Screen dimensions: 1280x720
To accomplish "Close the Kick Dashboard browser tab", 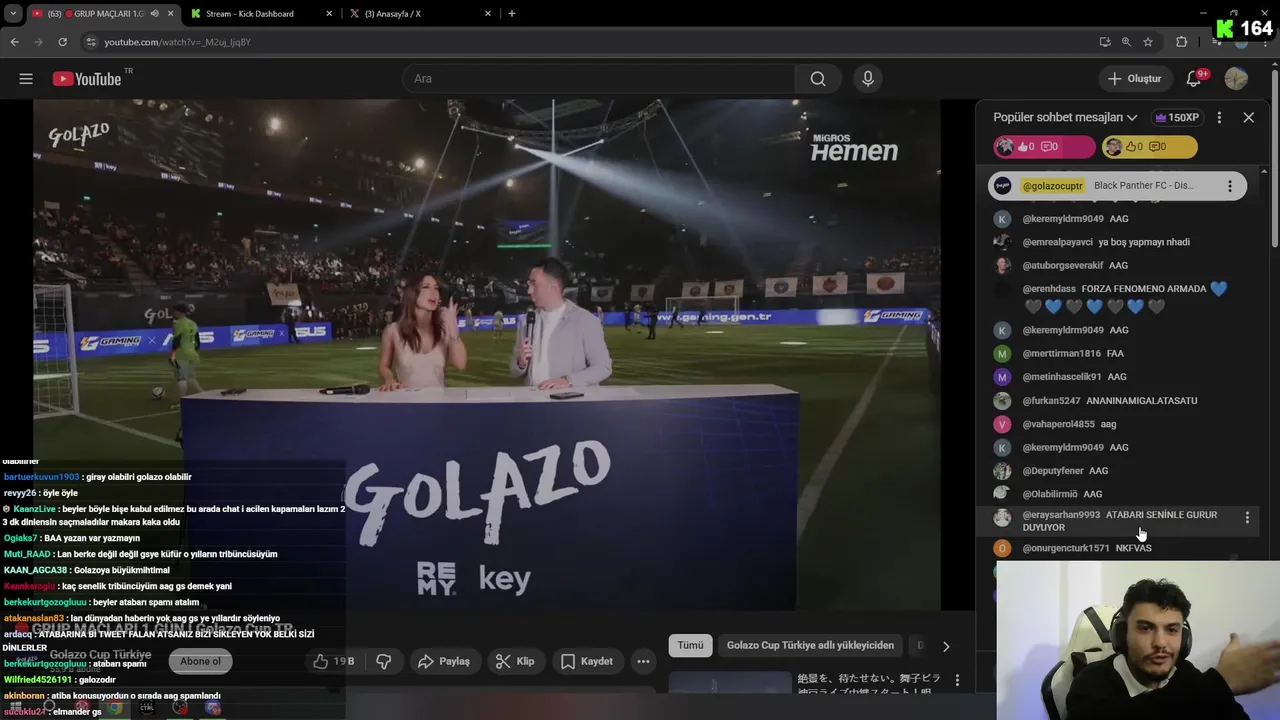I will (329, 14).
